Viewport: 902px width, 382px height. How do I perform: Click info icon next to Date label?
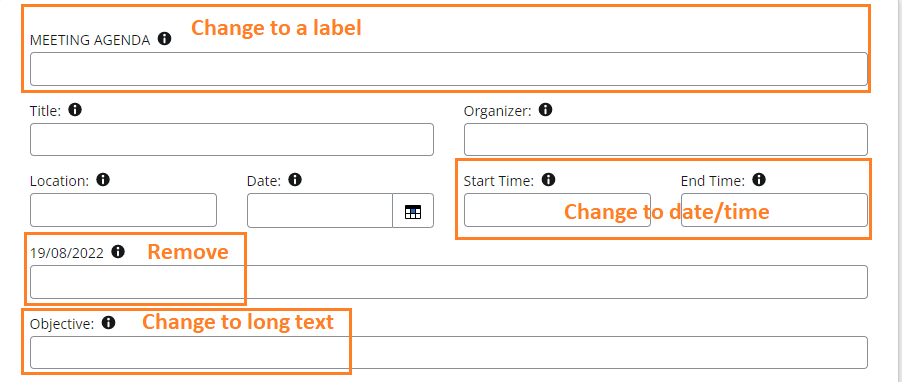point(295,180)
